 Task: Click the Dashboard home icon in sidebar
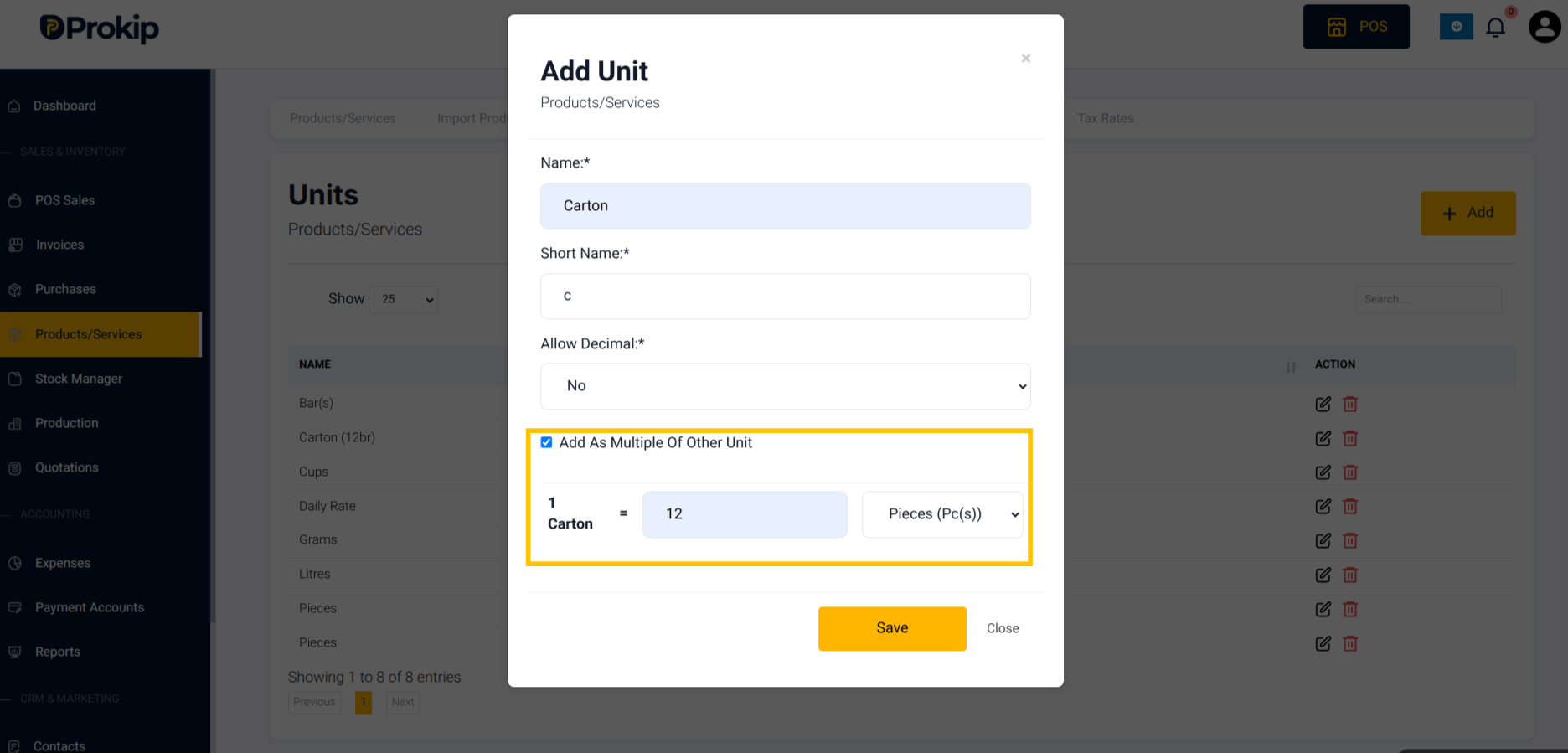pos(14,106)
